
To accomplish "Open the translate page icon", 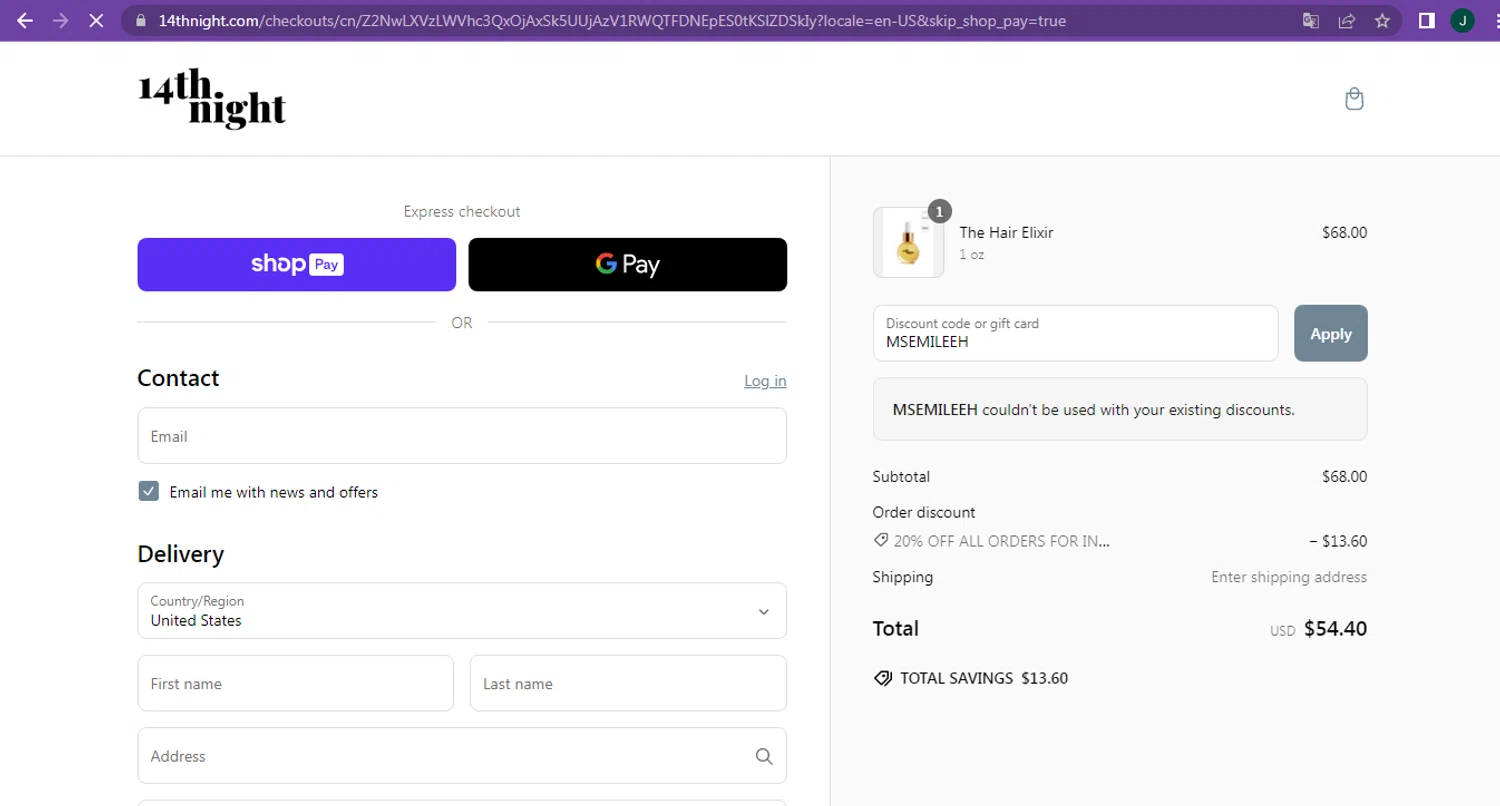I will [1311, 20].
